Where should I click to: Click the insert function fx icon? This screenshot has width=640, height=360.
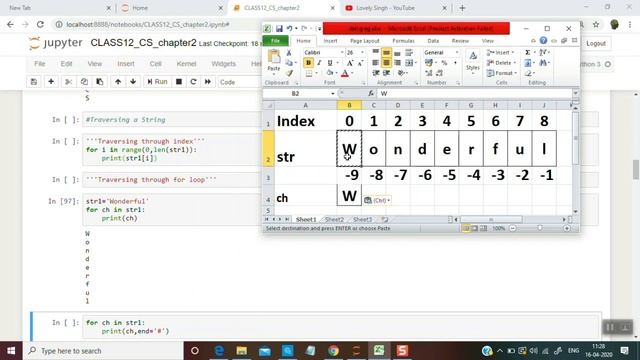coord(371,93)
